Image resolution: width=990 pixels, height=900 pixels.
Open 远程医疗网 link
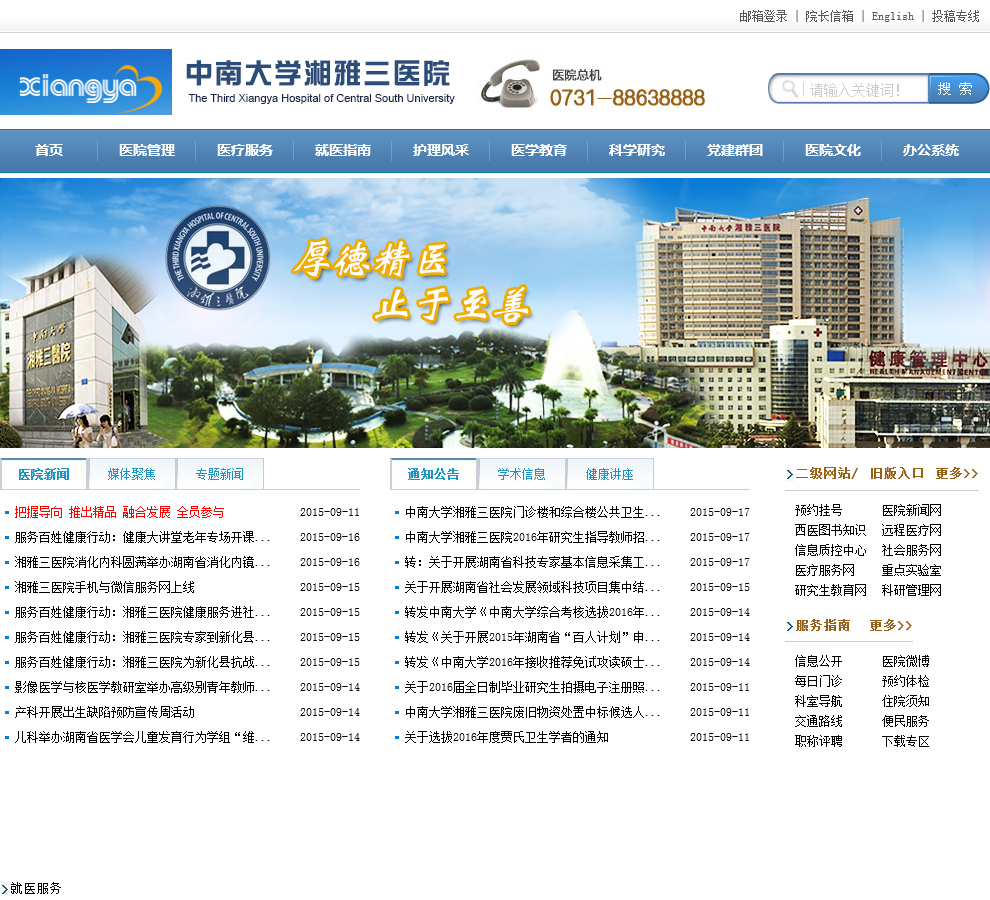click(912, 531)
